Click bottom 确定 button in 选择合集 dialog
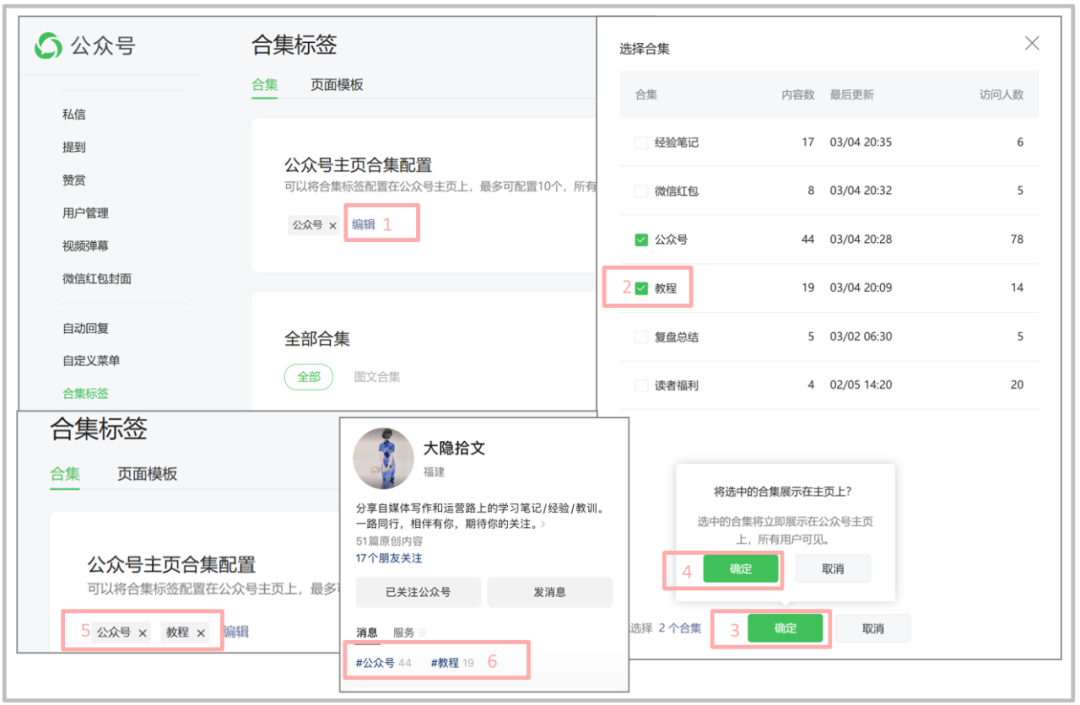The width and height of the screenshot is (1080, 705). [x=785, y=628]
